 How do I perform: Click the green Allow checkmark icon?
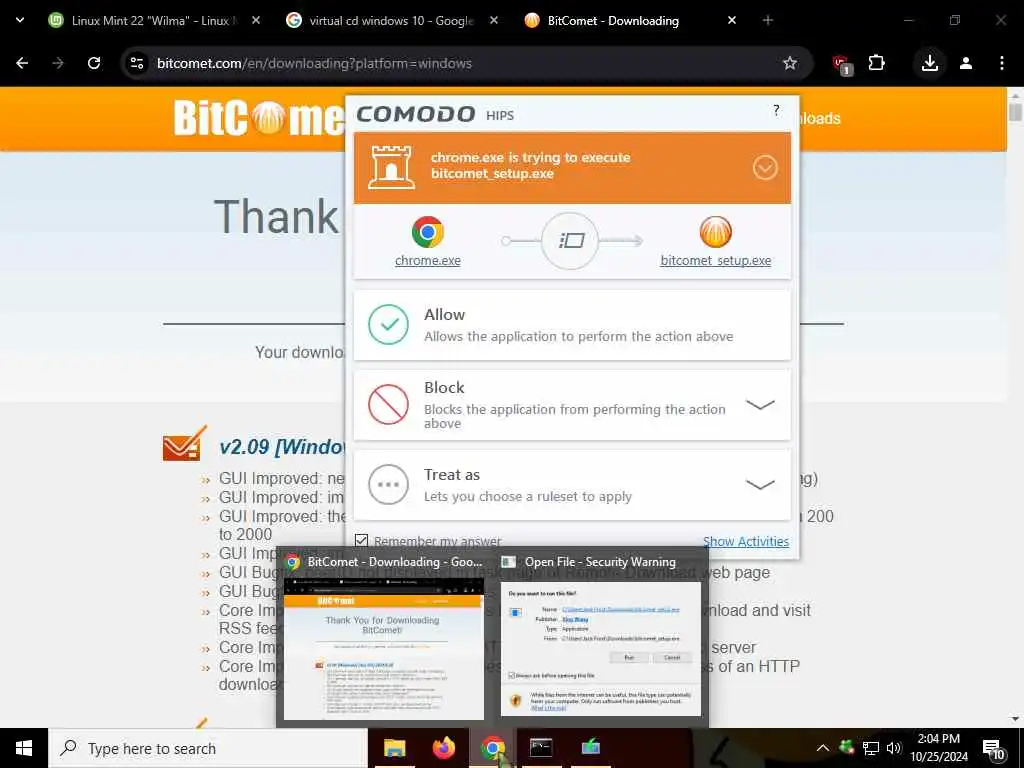[389, 325]
